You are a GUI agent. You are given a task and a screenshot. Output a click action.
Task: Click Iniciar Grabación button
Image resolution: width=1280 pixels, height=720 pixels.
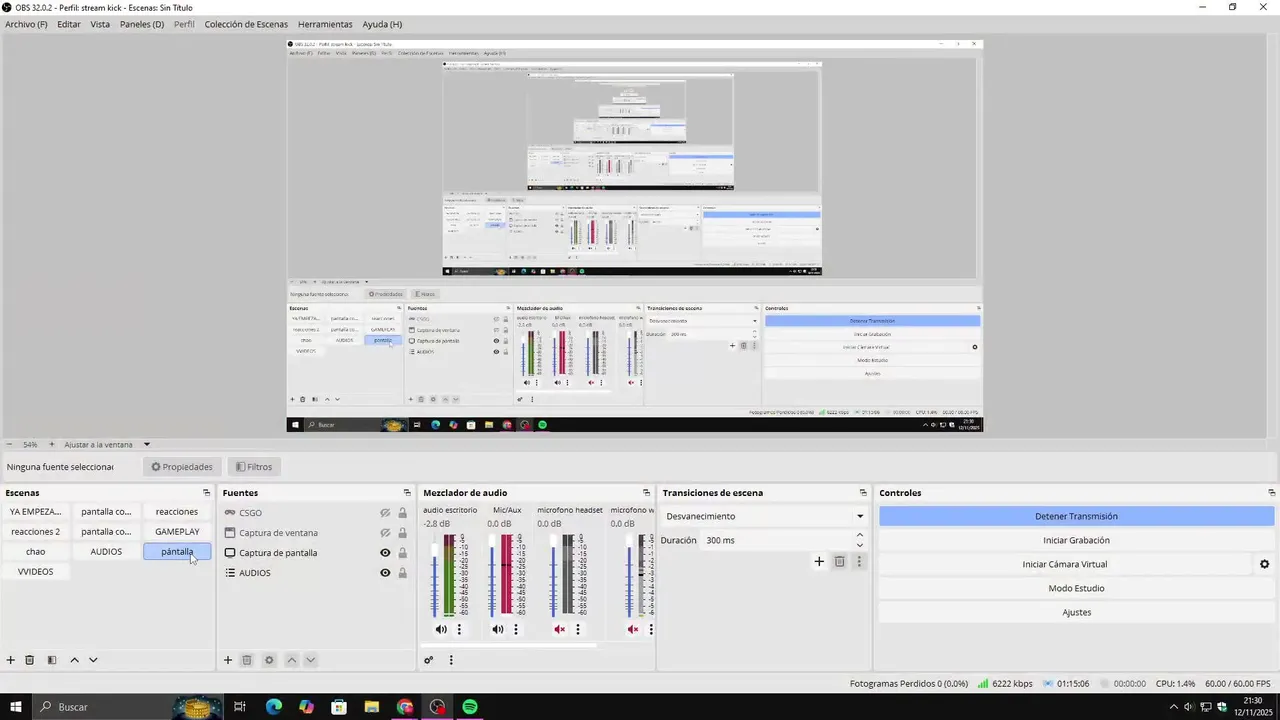(1076, 540)
